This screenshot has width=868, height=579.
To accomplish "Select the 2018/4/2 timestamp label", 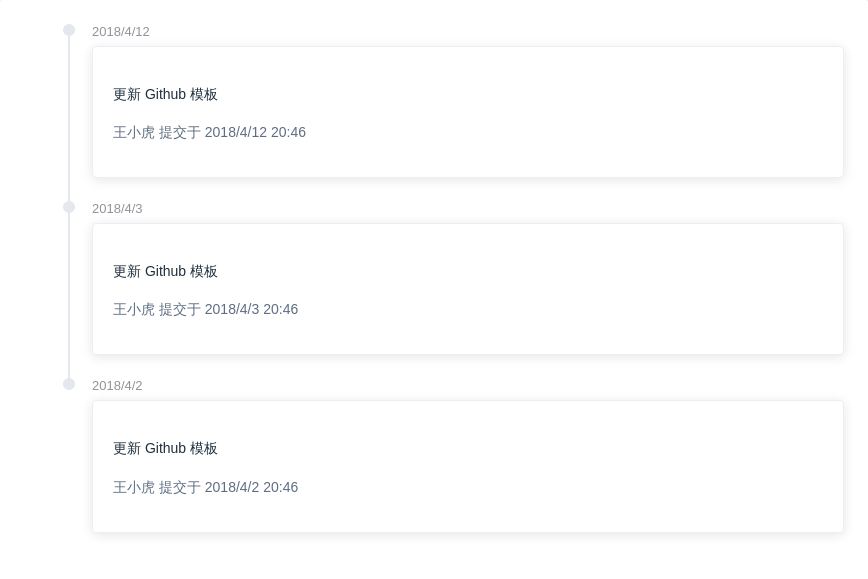I will [x=117, y=385].
